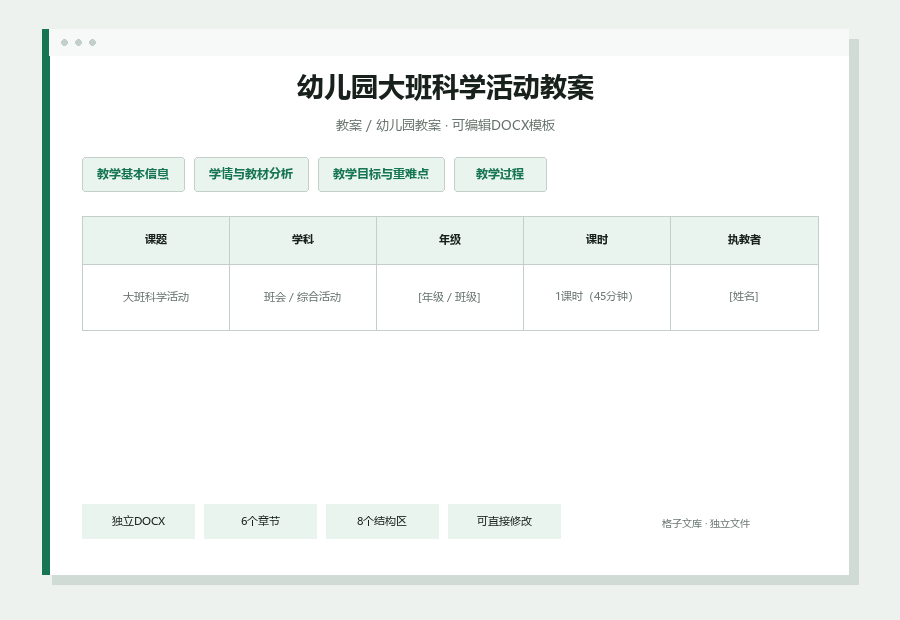Click the [姓名] placeholder cell

click(744, 297)
